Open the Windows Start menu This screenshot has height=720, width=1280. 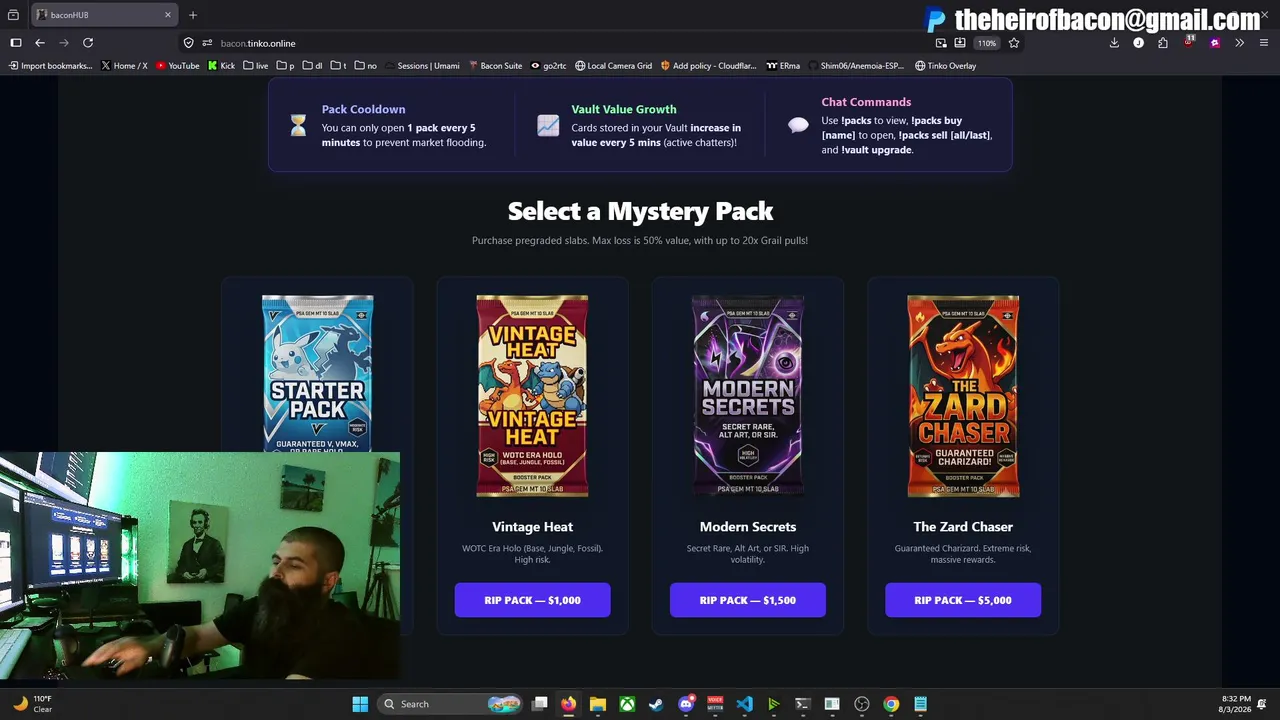tap(360, 704)
